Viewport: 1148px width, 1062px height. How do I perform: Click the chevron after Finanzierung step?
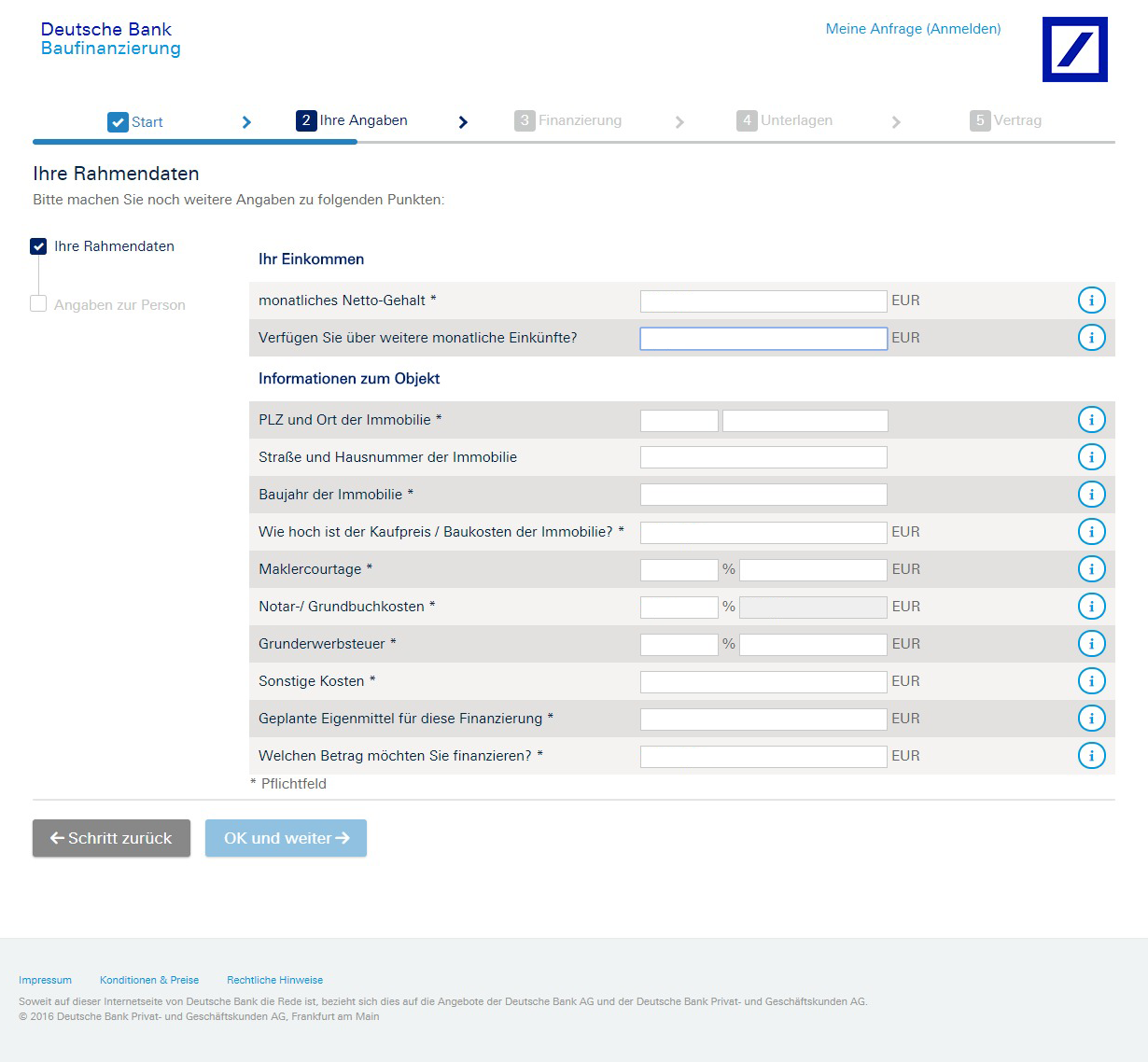(679, 122)
